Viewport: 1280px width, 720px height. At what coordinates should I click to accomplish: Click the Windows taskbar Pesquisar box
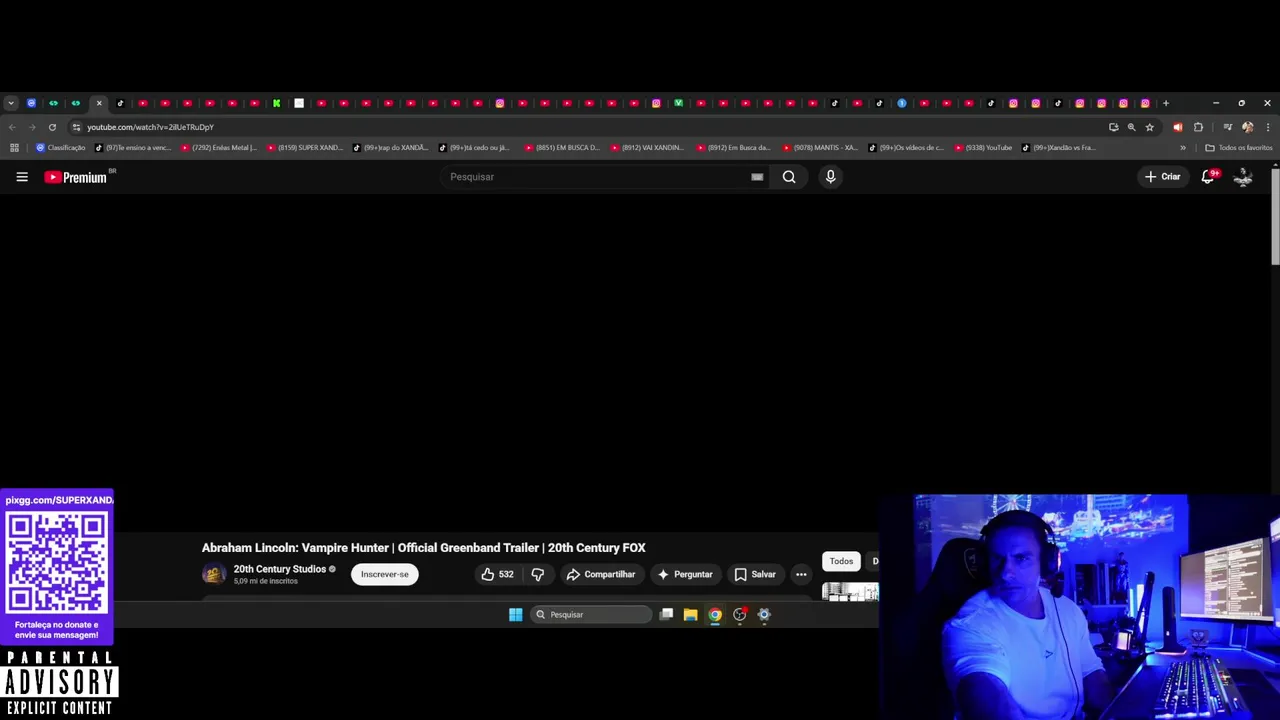pos(591,615)
